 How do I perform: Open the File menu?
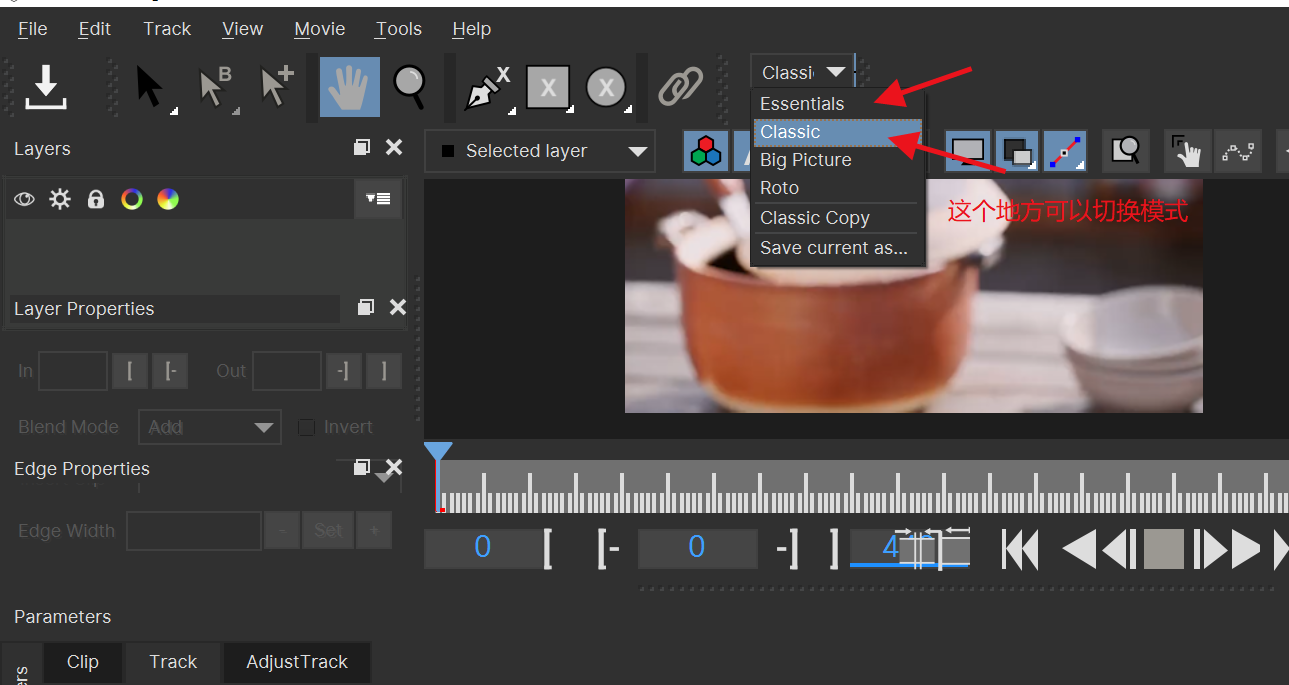(33, 29)
